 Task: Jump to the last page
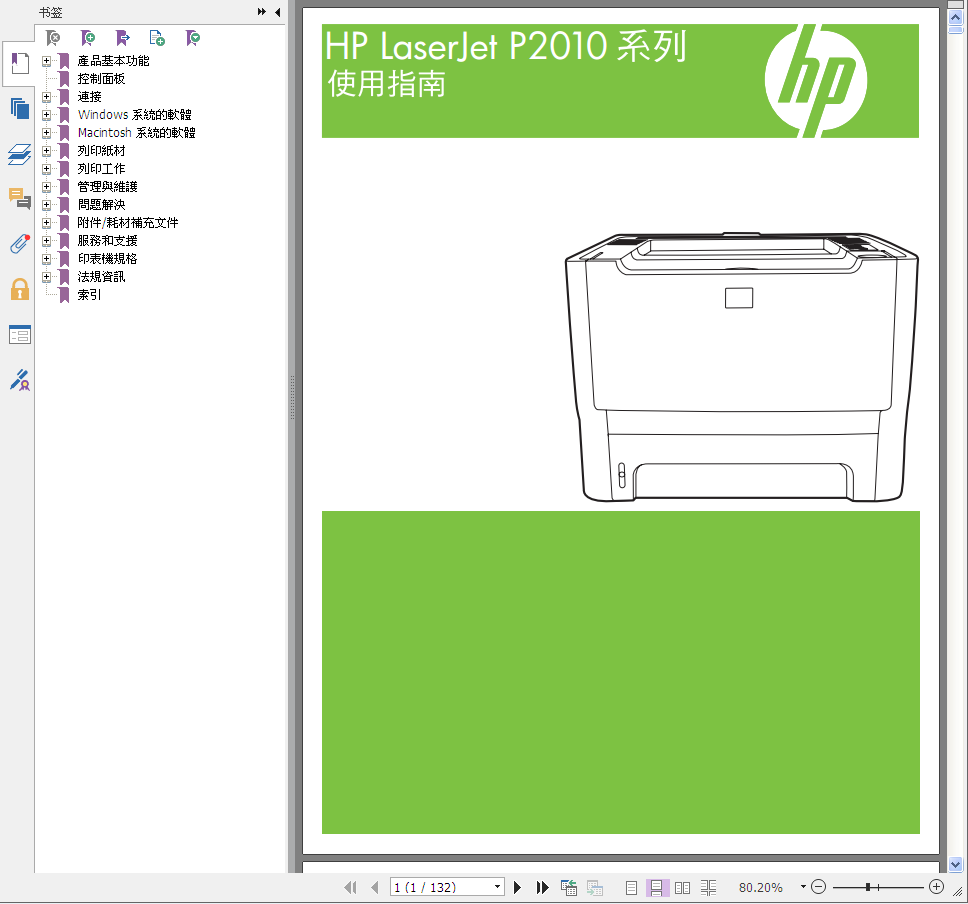click(x=542, y=887)
